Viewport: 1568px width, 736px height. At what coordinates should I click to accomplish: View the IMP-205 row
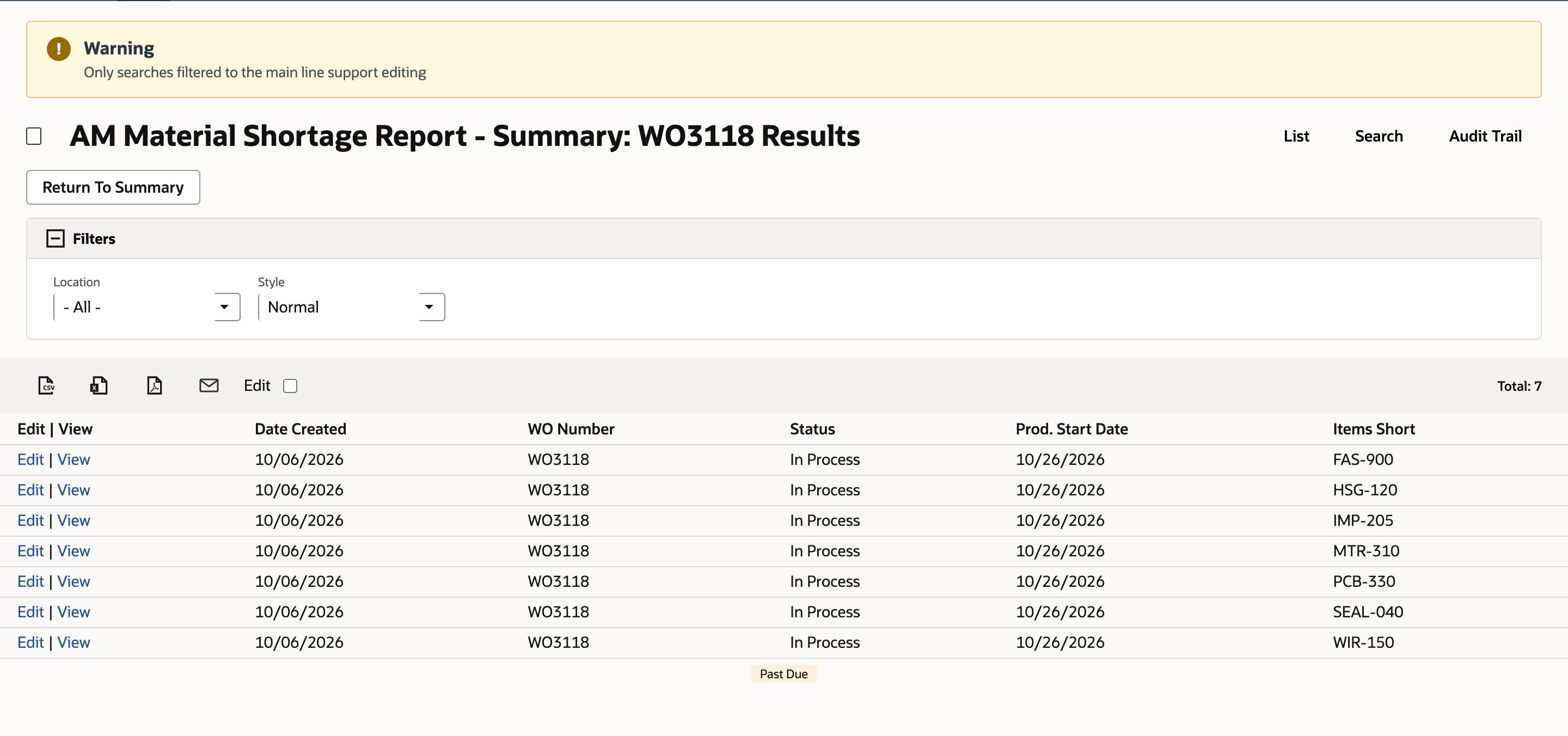point(73,520)
